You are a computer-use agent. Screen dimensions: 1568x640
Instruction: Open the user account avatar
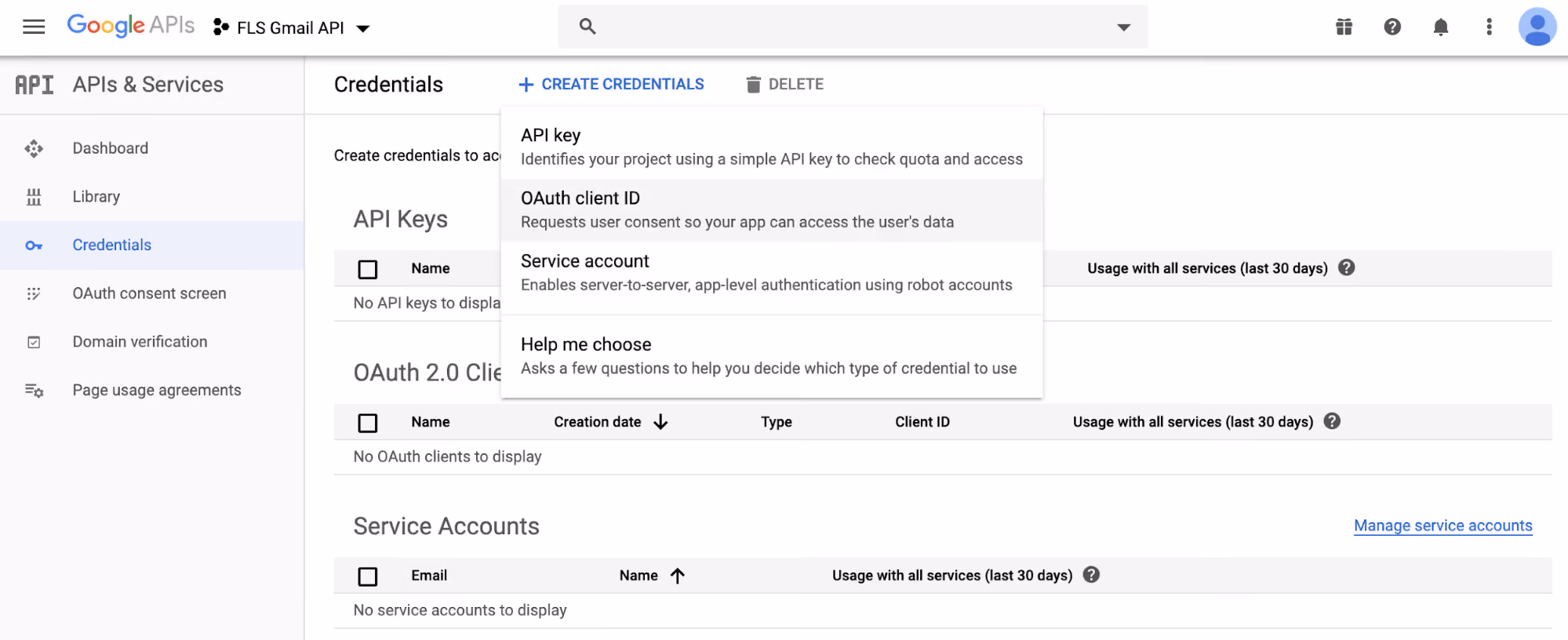pos(1537,27)
